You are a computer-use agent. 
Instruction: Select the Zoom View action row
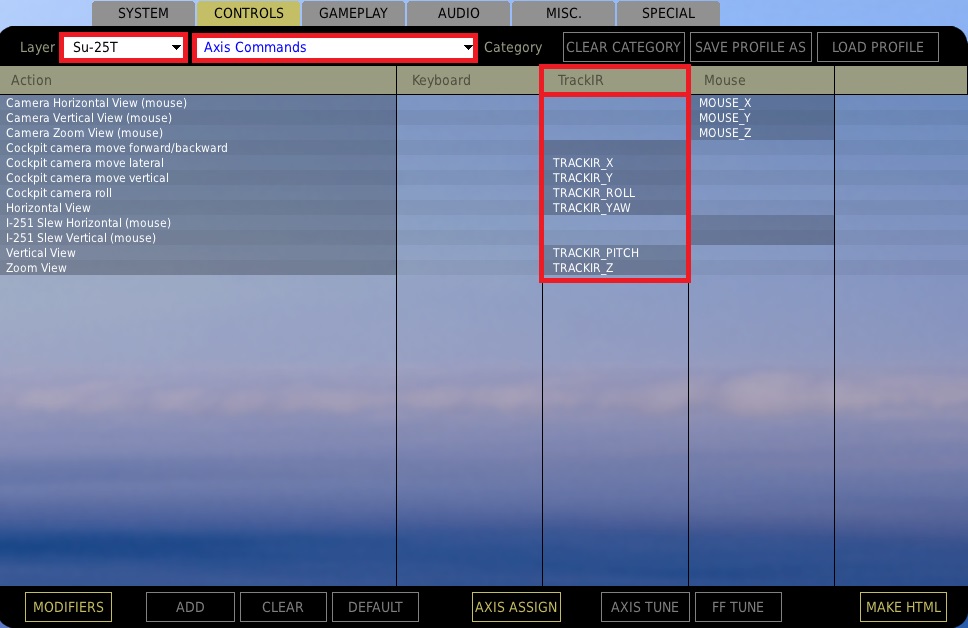(198, 267)
